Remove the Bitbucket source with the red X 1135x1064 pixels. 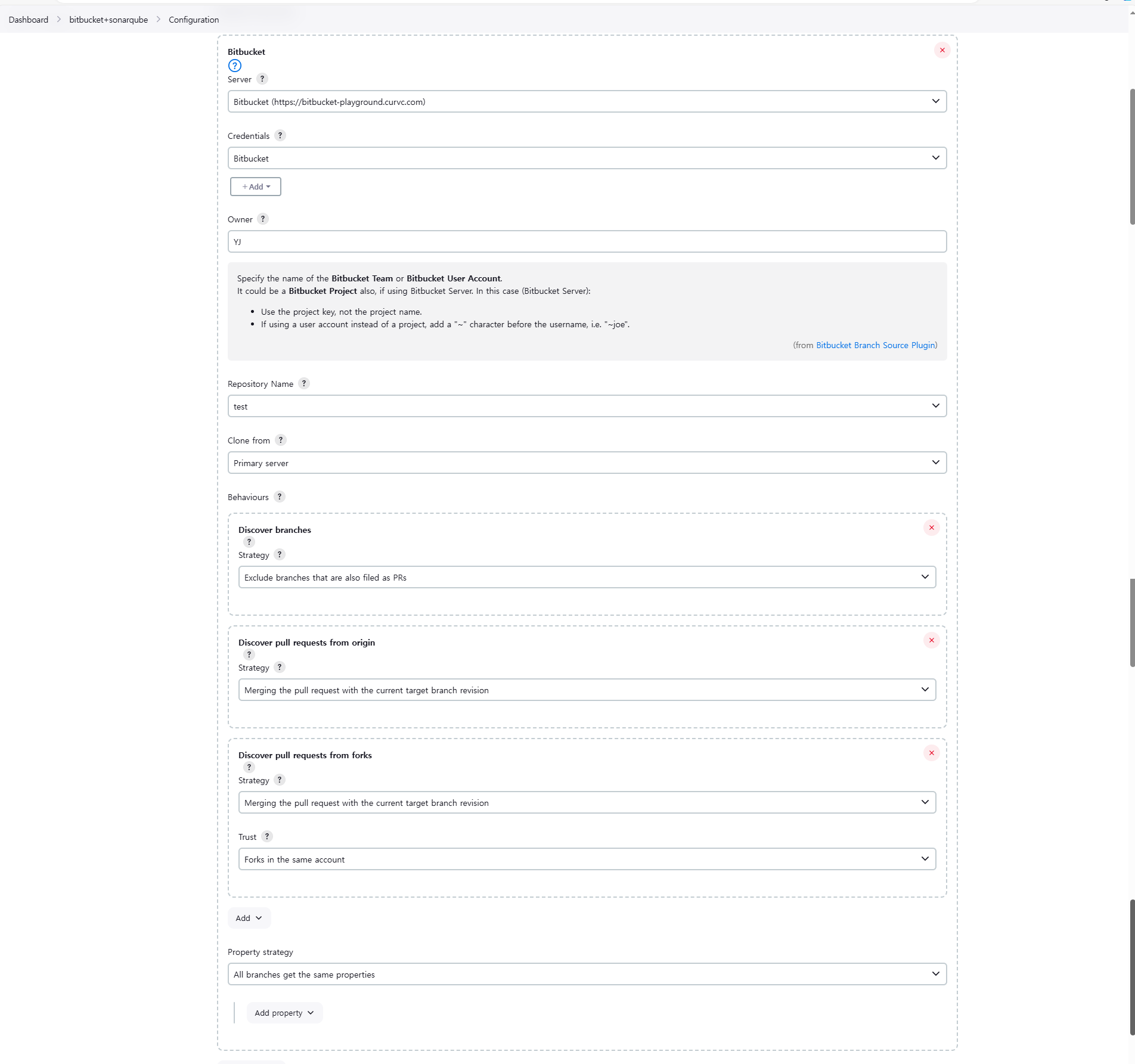(942, 50)
